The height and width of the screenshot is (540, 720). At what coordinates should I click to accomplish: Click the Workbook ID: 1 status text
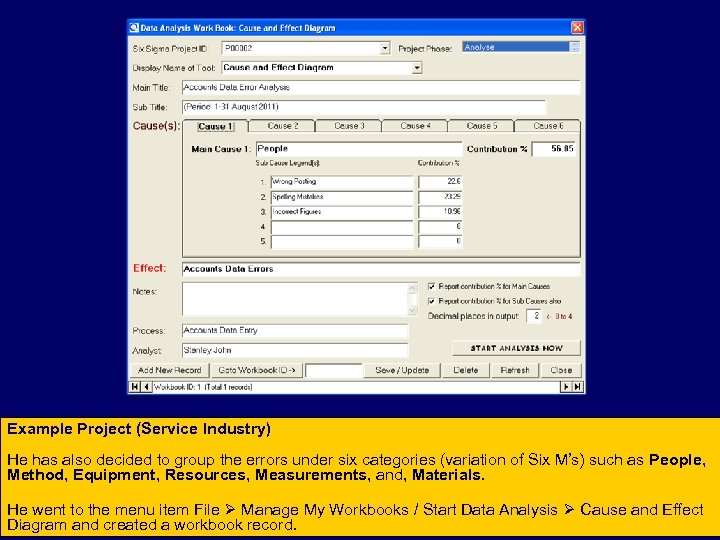[203, 387]
